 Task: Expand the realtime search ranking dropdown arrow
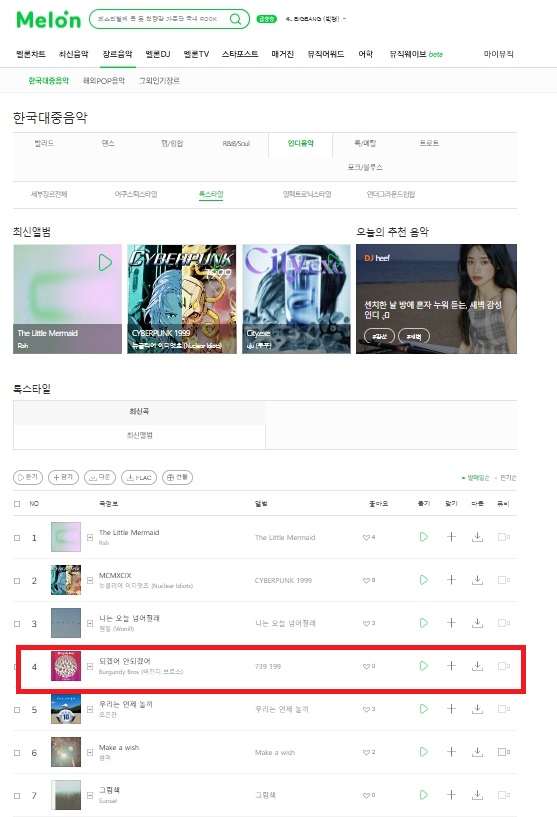344,19
